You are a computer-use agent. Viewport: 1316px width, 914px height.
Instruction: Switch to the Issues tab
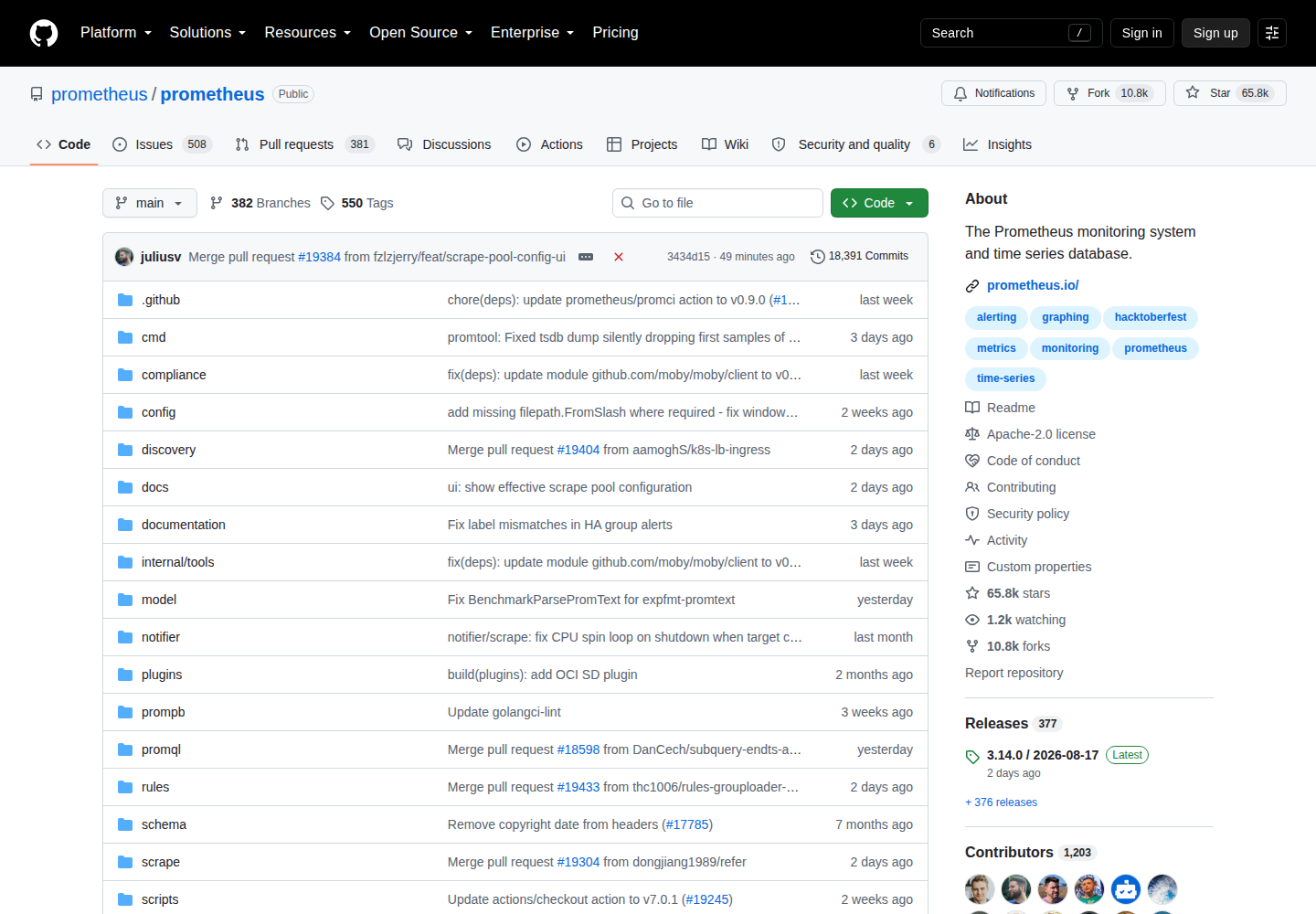[162, 144]
